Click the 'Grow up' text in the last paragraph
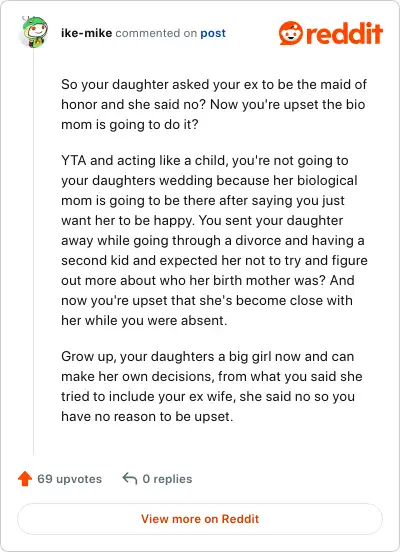400x552 pixels. pos(88,357)
